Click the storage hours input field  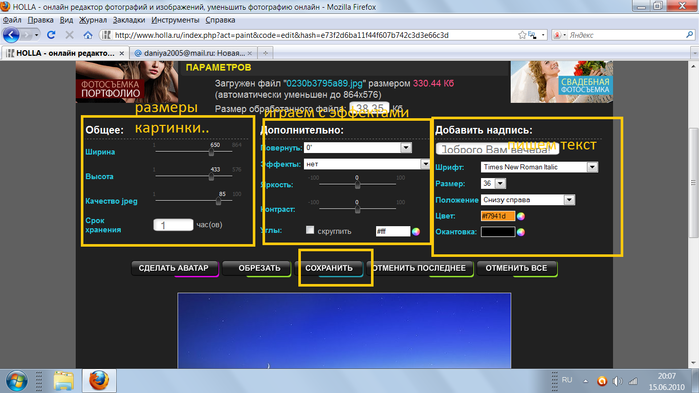pyautogui.click(x=173, y=225)
